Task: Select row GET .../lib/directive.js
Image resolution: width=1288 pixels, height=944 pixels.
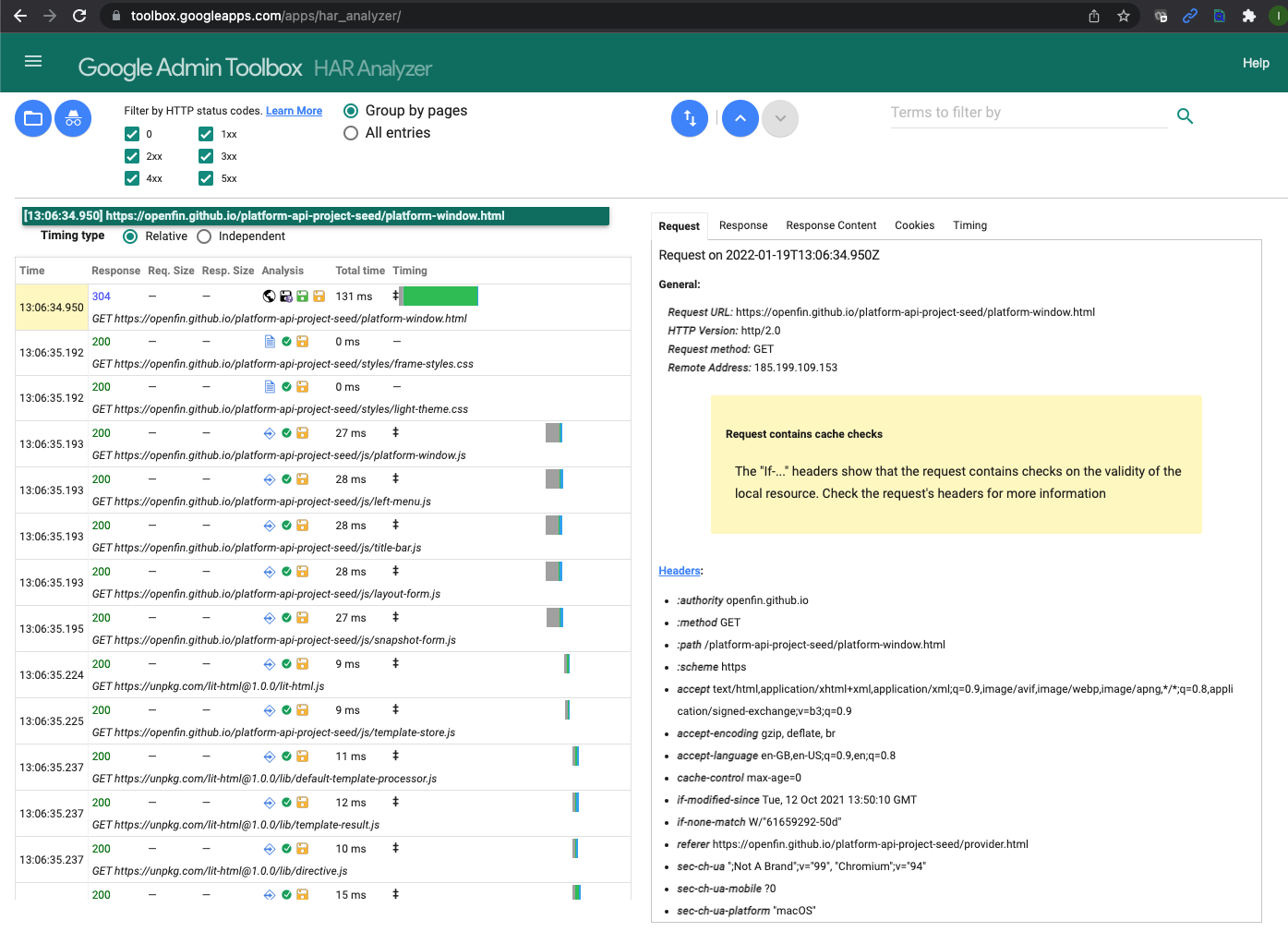Action: coord(324,860)
